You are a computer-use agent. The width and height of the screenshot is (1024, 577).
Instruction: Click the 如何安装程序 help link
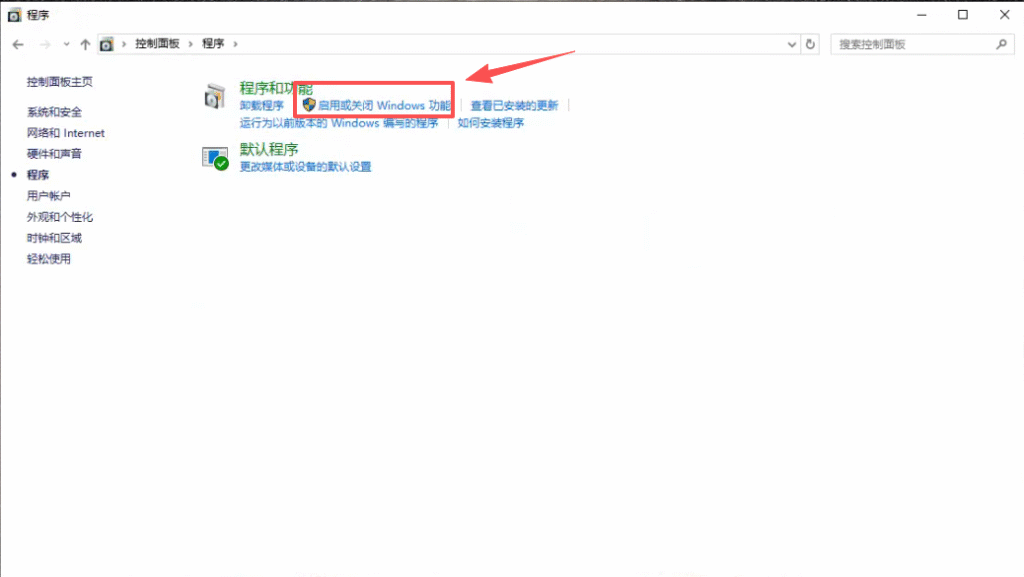tap(490, 123)
